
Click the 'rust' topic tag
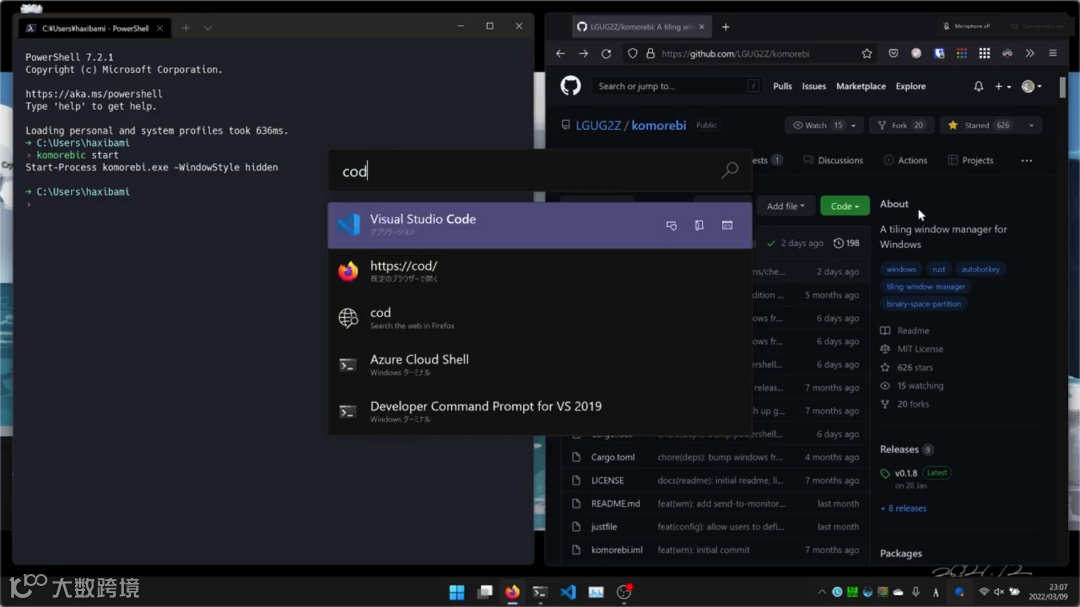coord(938,269)
